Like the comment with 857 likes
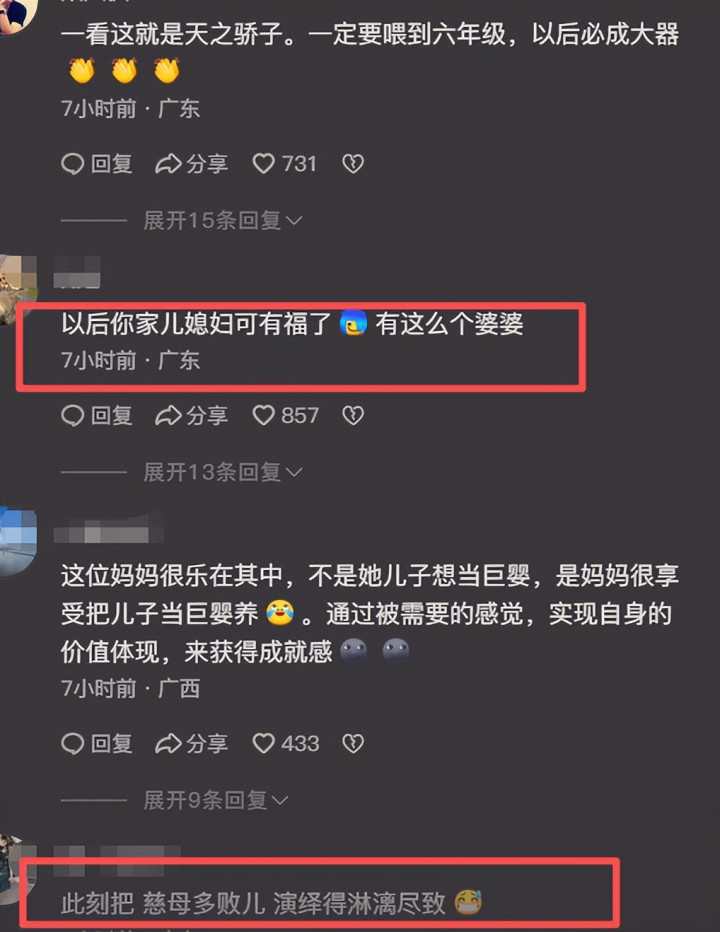720x932 pixels. [263, 415]
